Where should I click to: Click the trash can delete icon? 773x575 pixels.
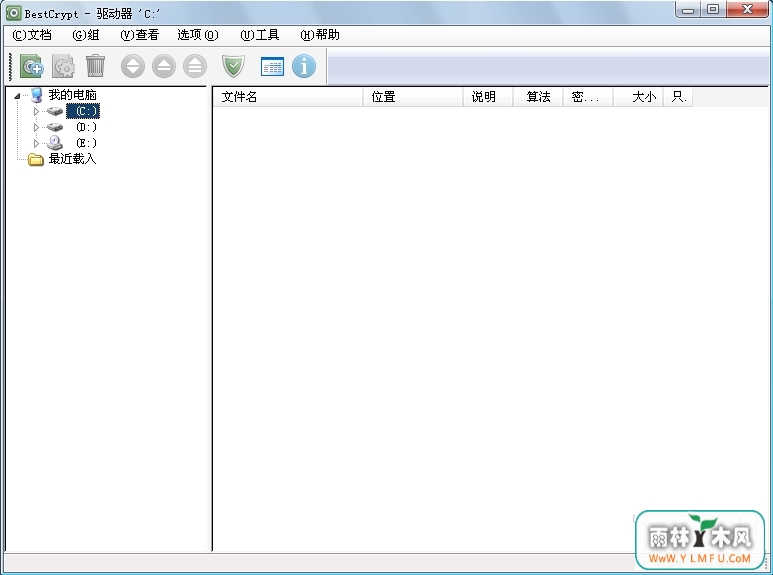coord(95,66)
